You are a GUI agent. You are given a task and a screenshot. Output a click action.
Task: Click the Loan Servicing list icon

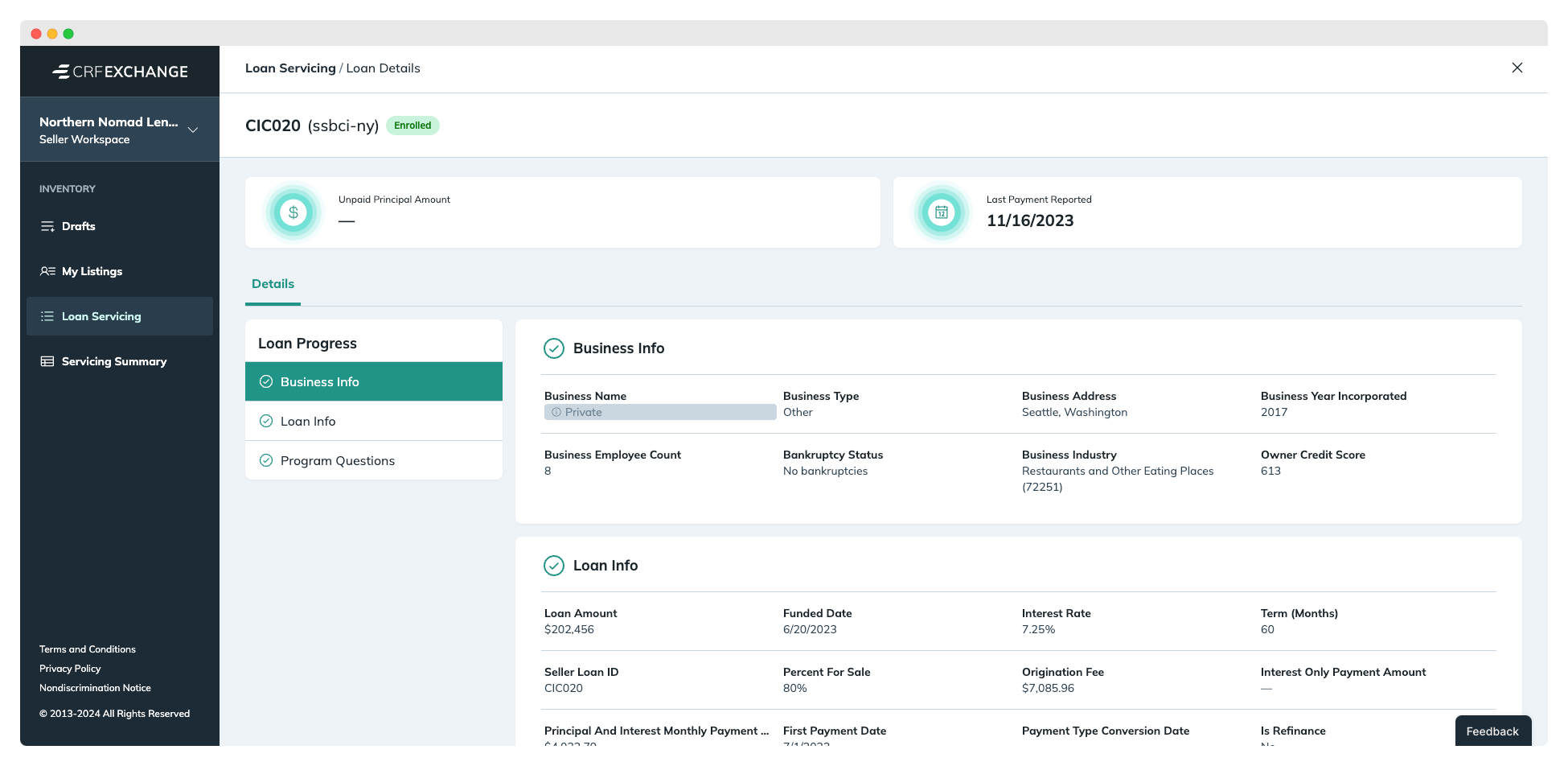(x=47, y=316)
